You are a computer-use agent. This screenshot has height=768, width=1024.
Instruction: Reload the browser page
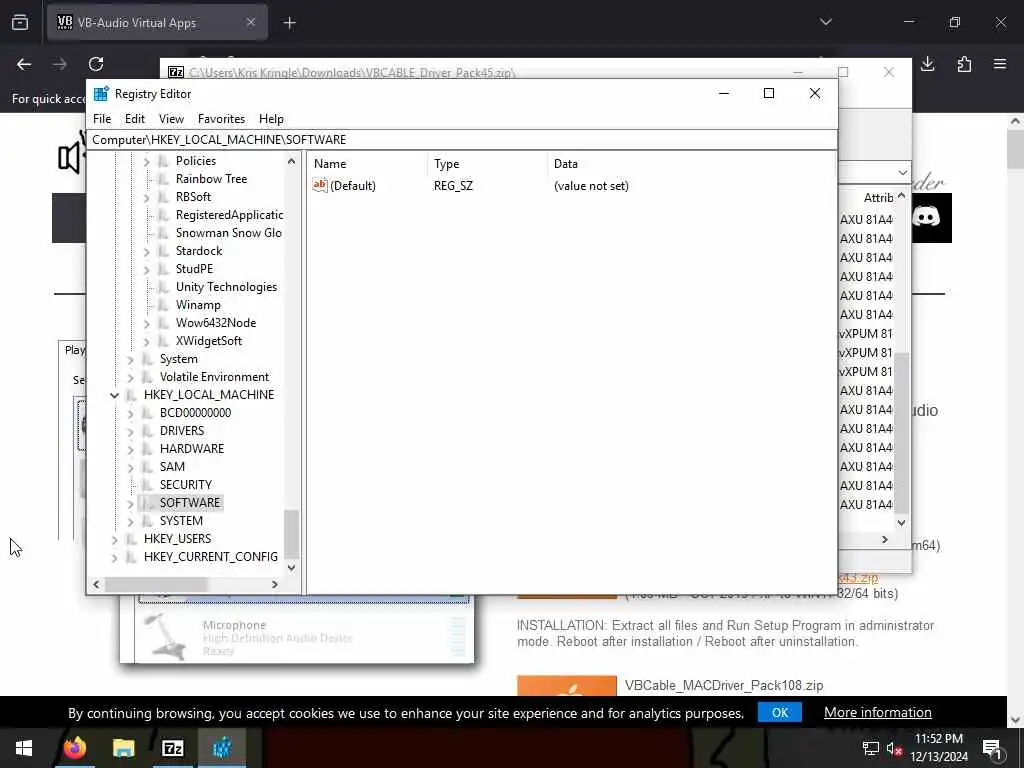click(96, 64)
